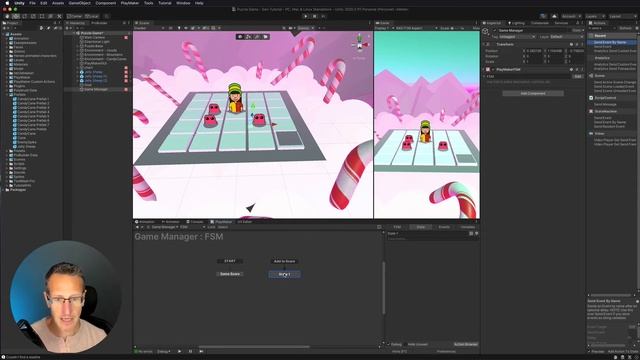Select Game Manager in Hierarchy
640x360 pixels.
coord(96,89)
